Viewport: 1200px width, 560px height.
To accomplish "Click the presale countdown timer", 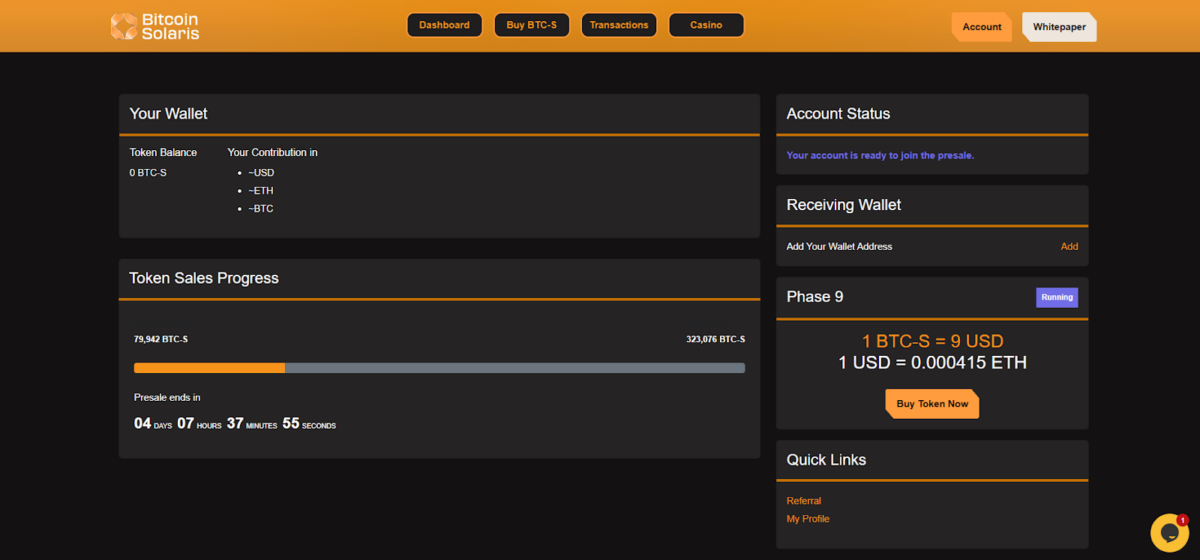I will point(235,424).
